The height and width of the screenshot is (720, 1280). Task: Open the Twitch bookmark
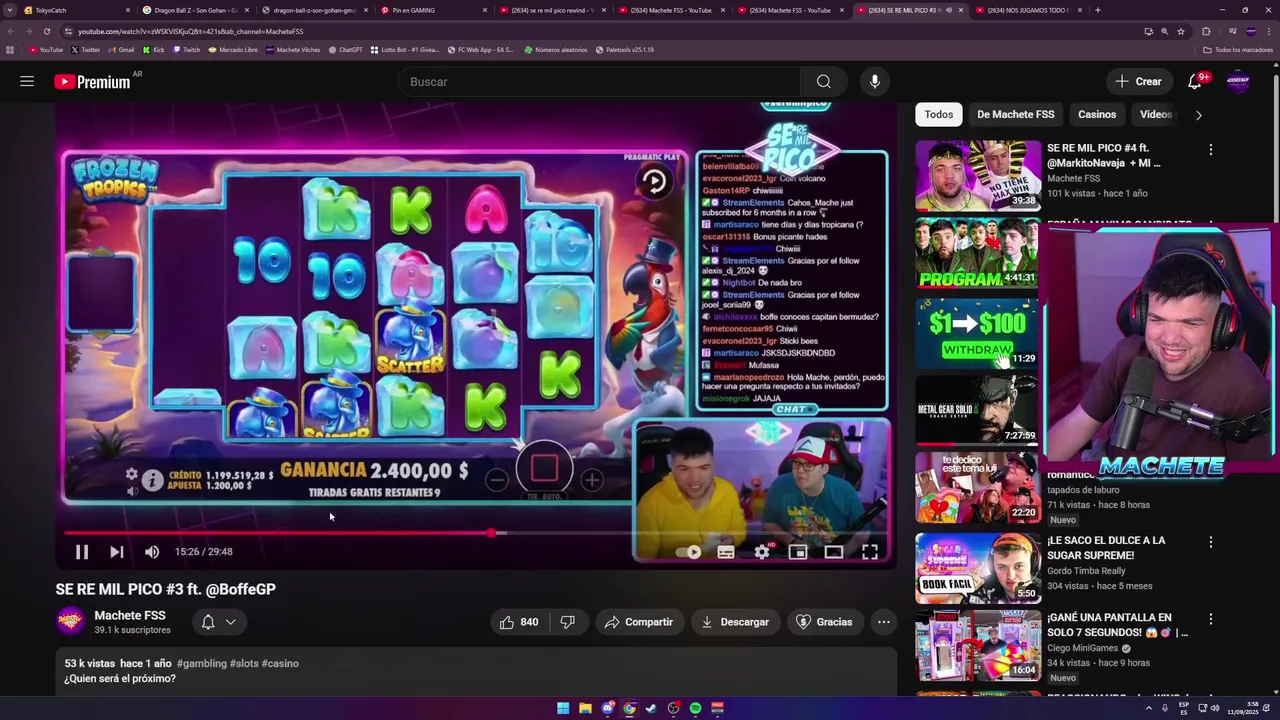(186, 50)
